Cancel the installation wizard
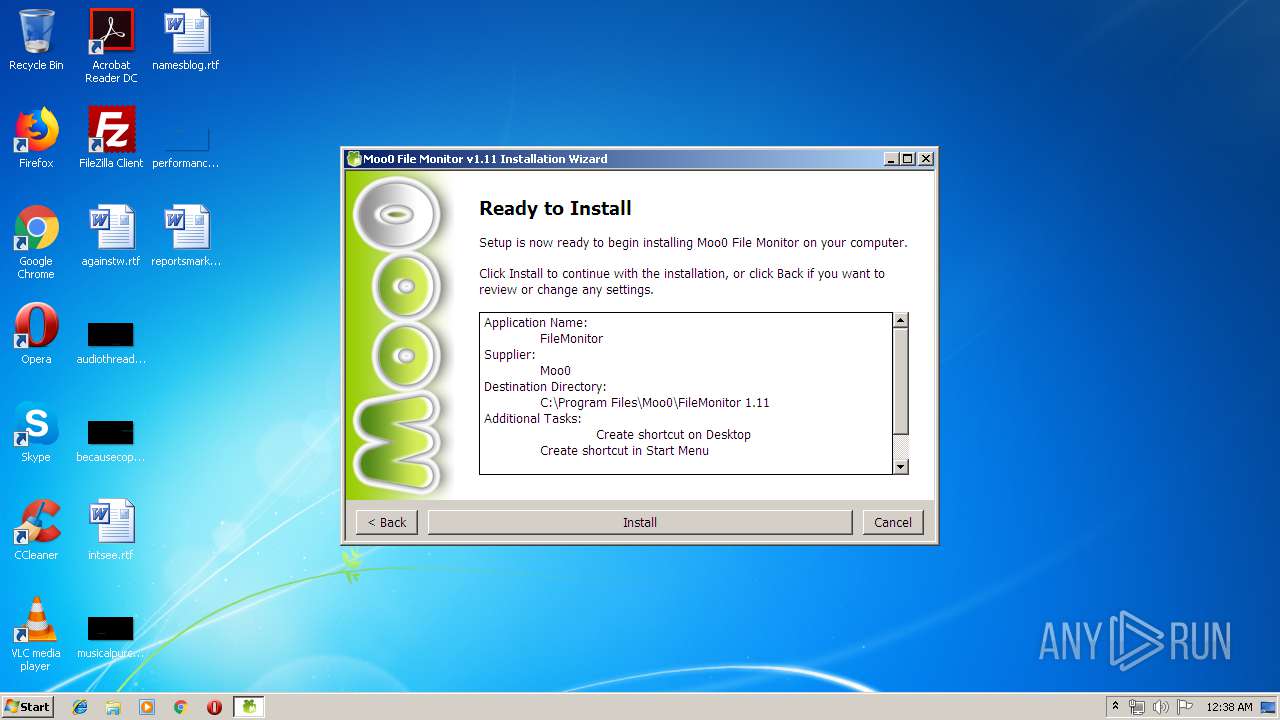The height and width of the screenshot is (720, 1280). [893, 522]
